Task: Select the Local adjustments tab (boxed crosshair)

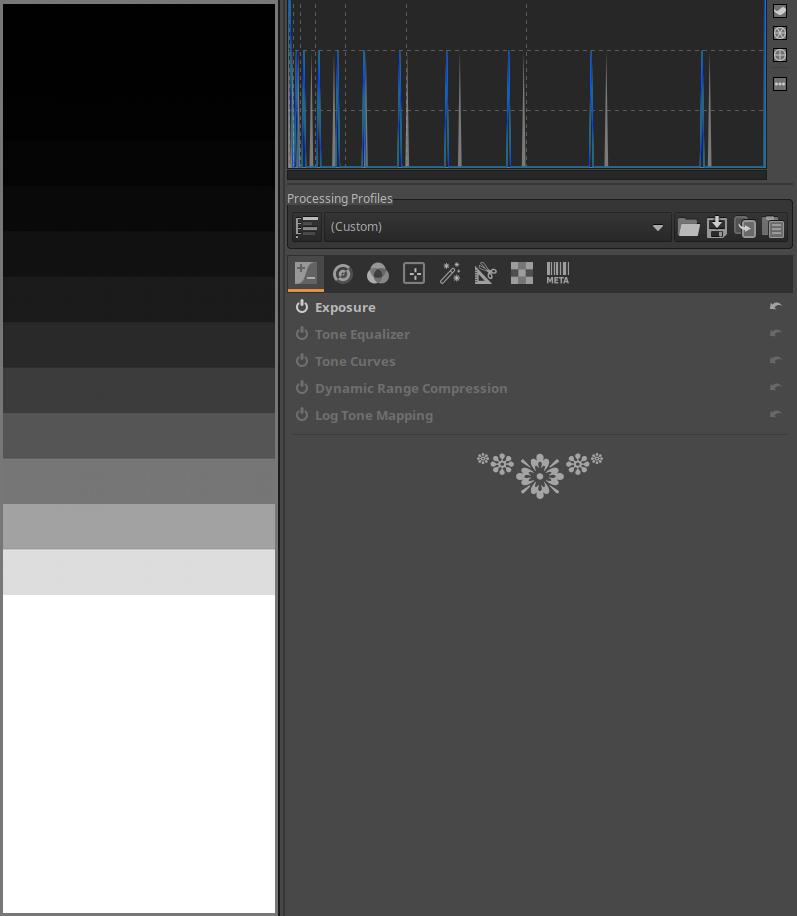Action: [x=414, y=273]
